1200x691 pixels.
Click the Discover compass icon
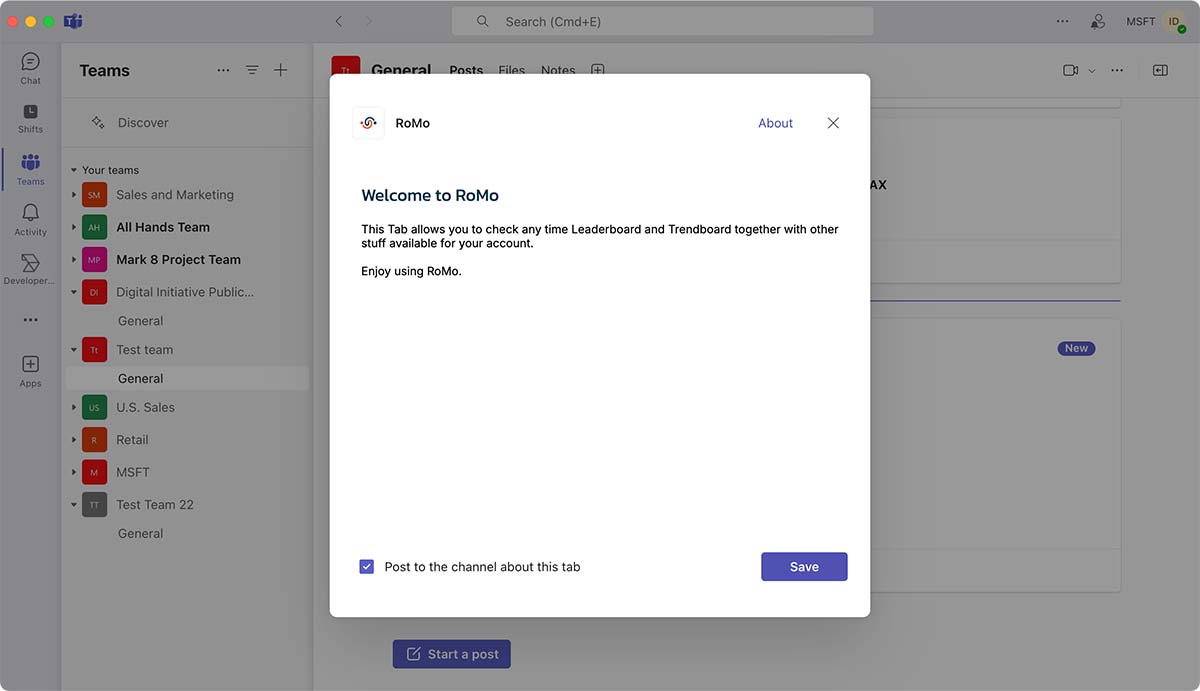tap(98, 122)
